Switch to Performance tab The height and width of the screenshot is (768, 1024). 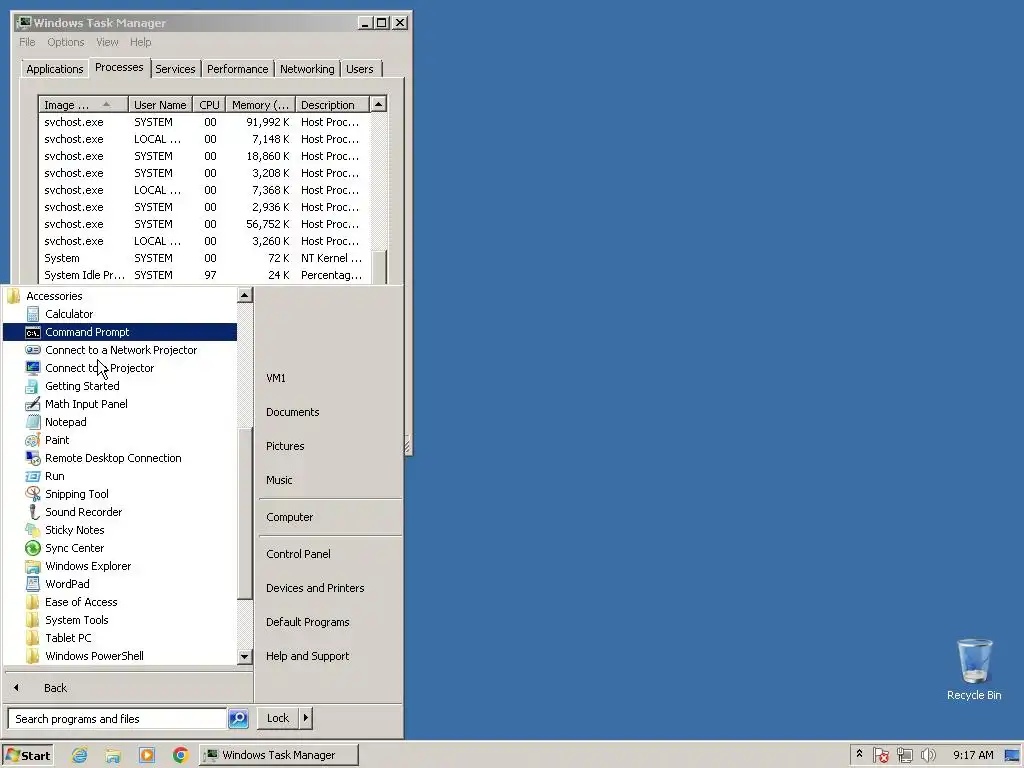coord(238,69)
